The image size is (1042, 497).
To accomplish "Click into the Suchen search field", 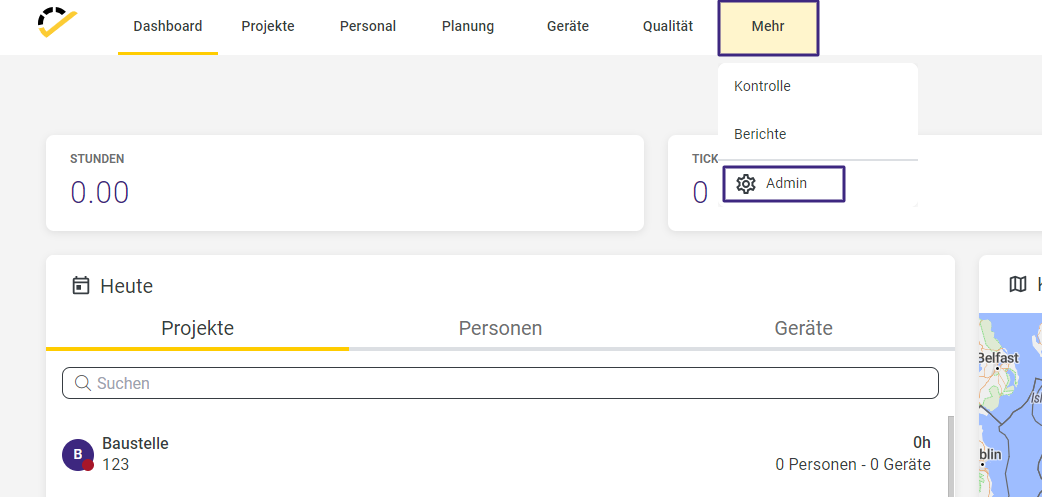I will pyautogui.click(x=500, y=383).
